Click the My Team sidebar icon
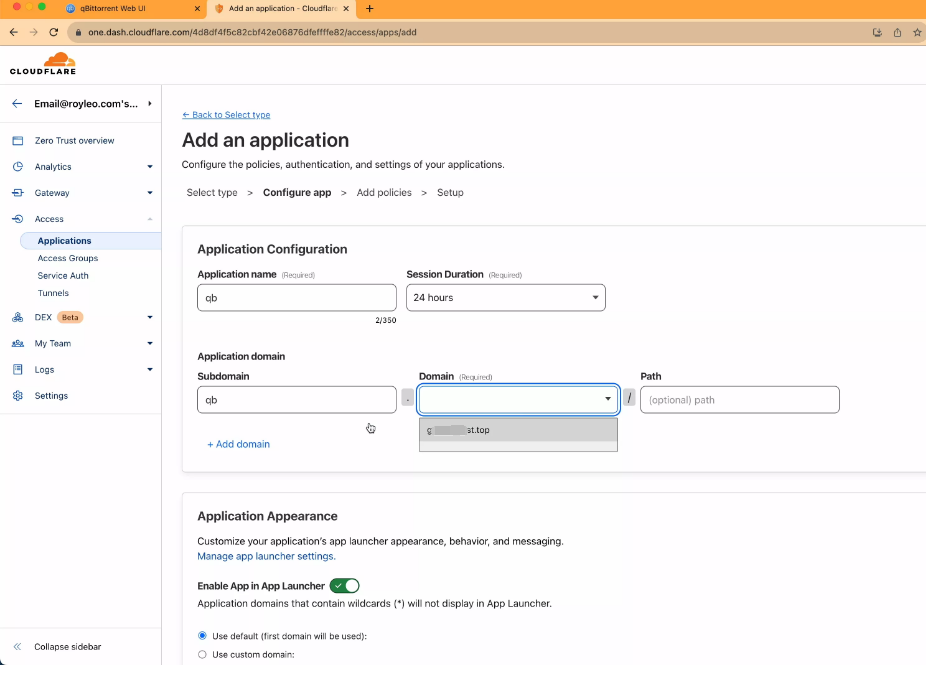The height and width of the screenshot is (681, 926). pos(17,344)
